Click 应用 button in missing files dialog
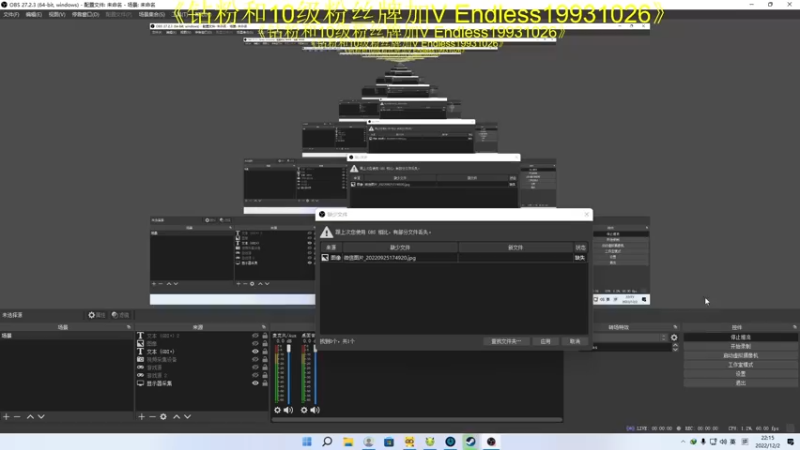 [545, 341]
